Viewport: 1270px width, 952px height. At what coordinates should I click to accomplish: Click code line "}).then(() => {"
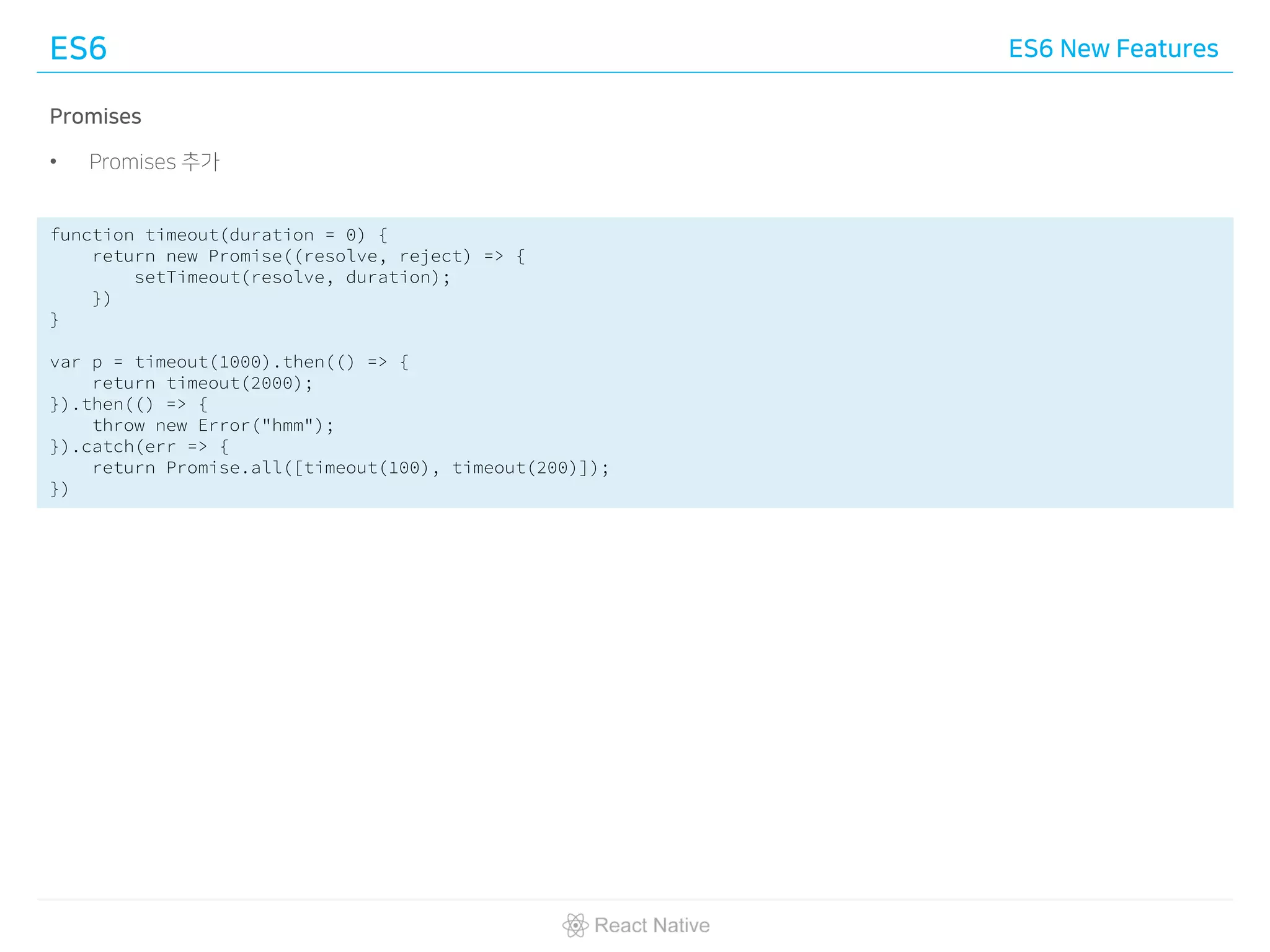tap(129, 404)
